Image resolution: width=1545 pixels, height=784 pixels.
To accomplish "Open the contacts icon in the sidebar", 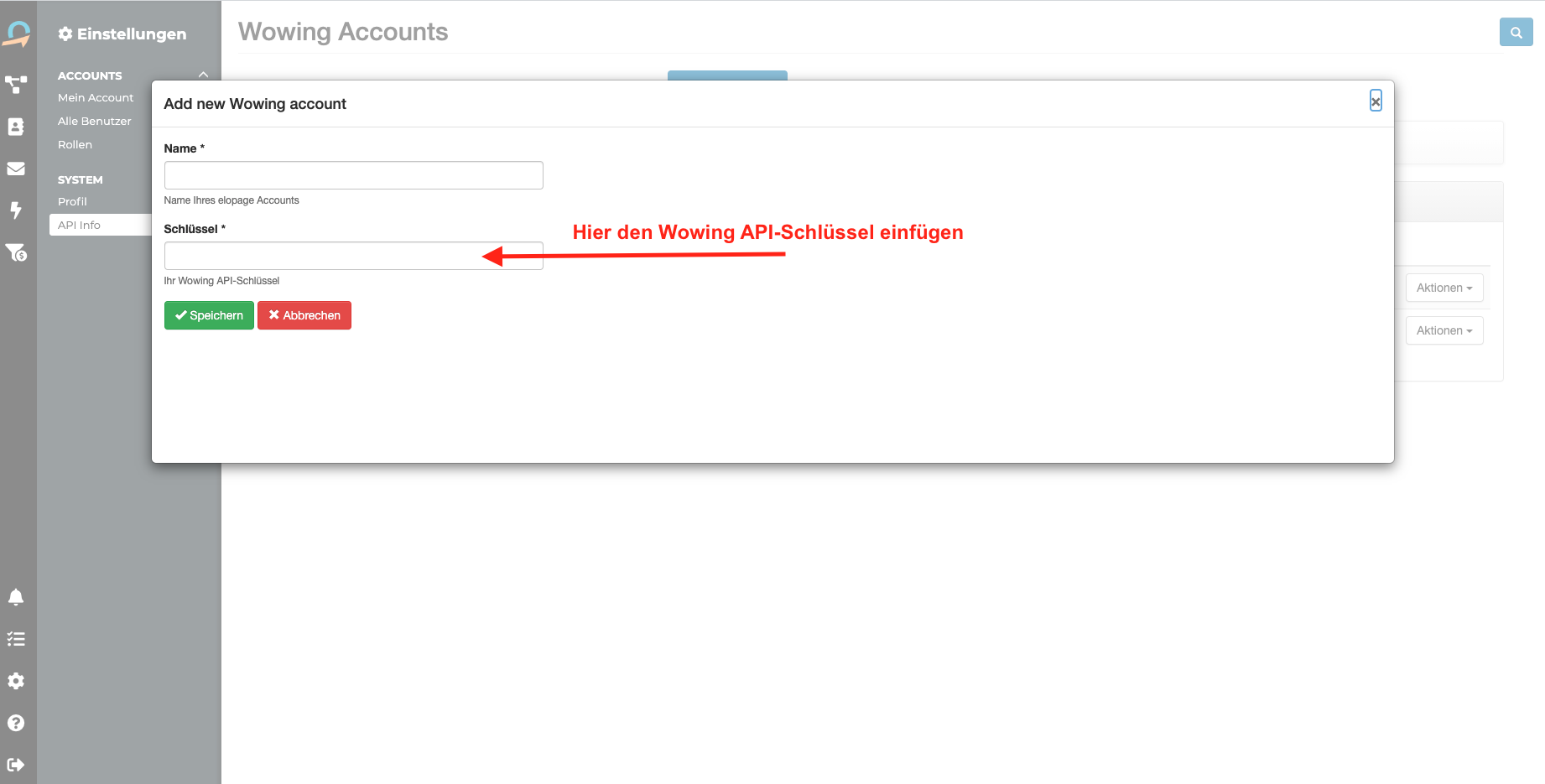I will tap(16, 127).
